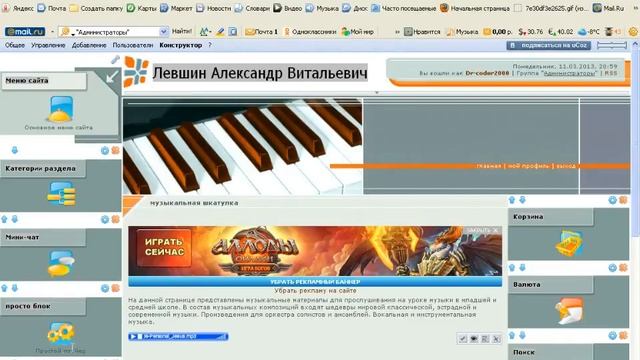The height and width of the screenshot is (360, 640).
Task: Open Одноклассники from the mail.ru toolbar
Action: (x=310, y=31)
